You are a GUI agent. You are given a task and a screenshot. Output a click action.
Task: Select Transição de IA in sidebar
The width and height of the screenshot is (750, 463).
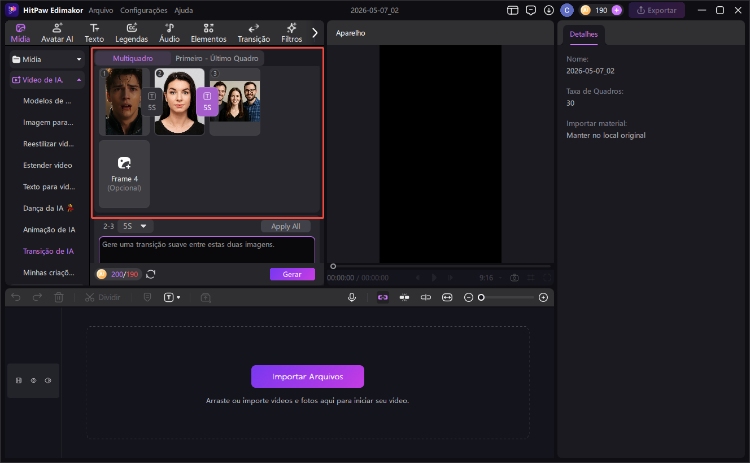(x=48, y=251)
